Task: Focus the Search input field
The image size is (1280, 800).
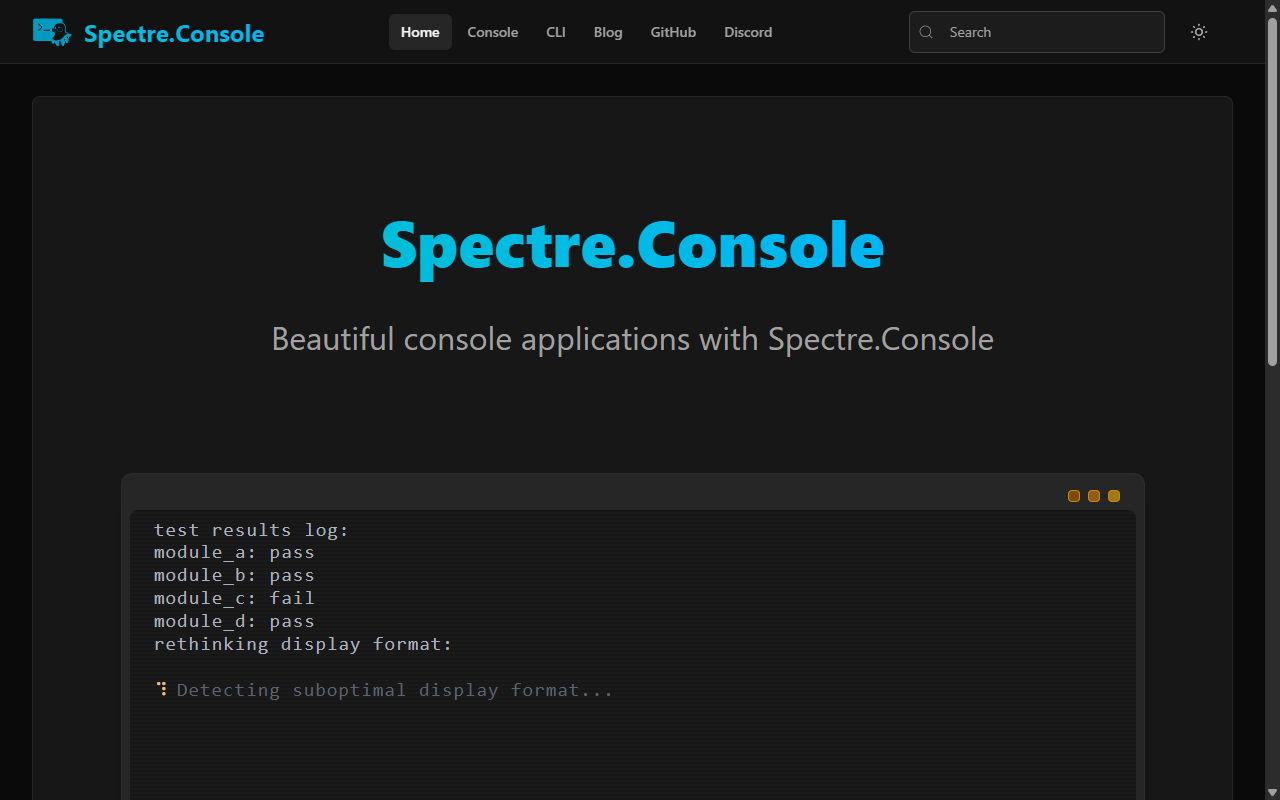Action: 1037,32
